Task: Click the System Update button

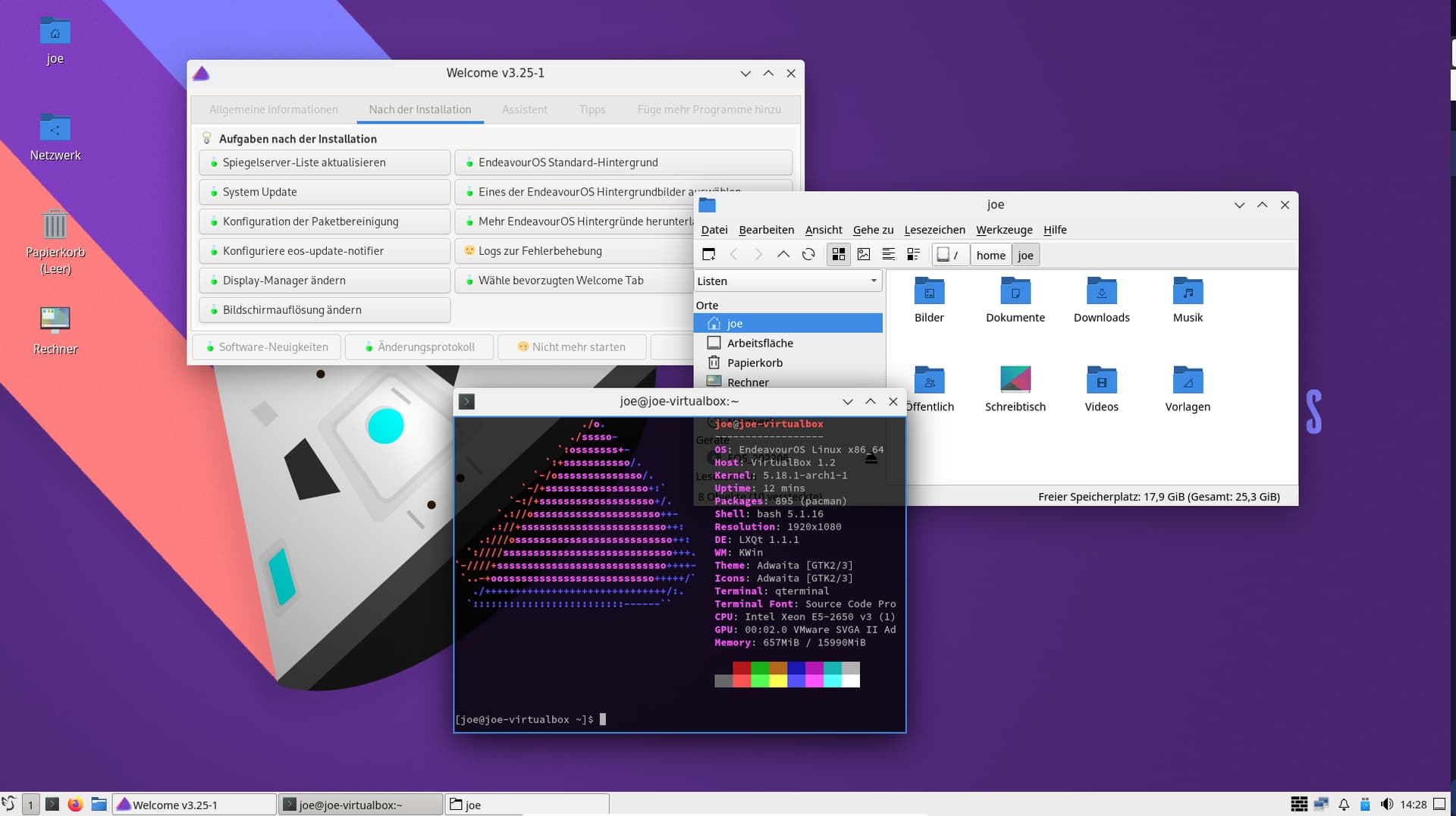Action: pos(325,192)
